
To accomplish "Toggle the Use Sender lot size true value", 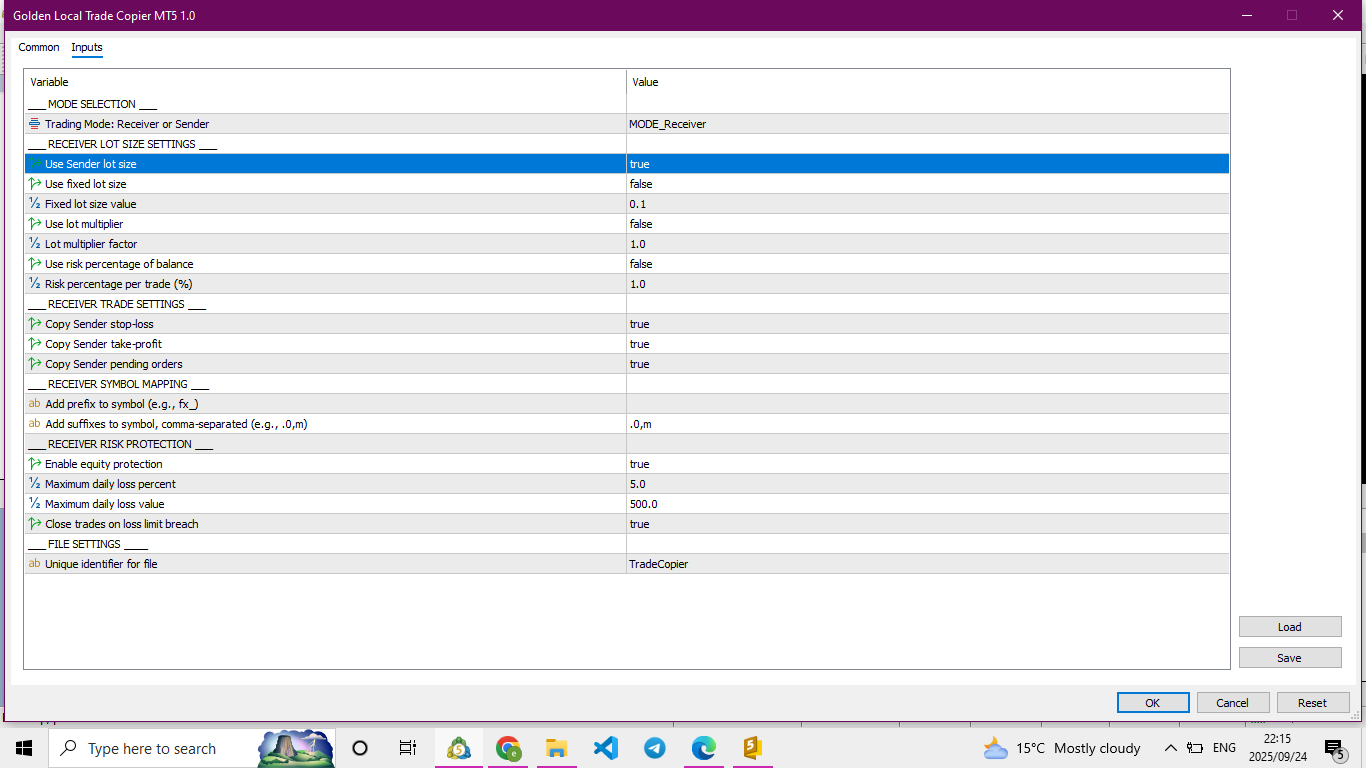I will (x=928, y=164).
